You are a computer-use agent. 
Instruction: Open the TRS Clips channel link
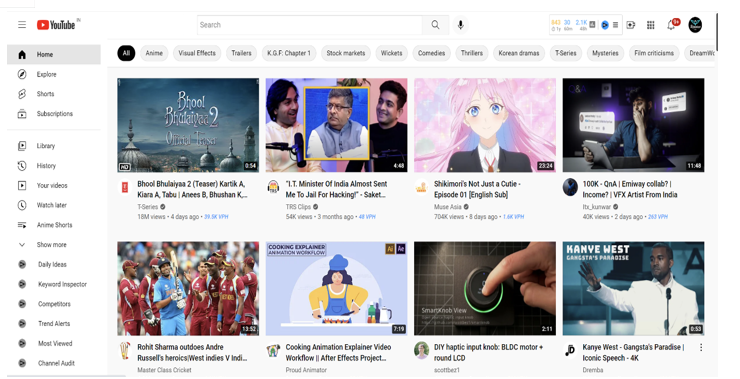click(x=298, y=207)
